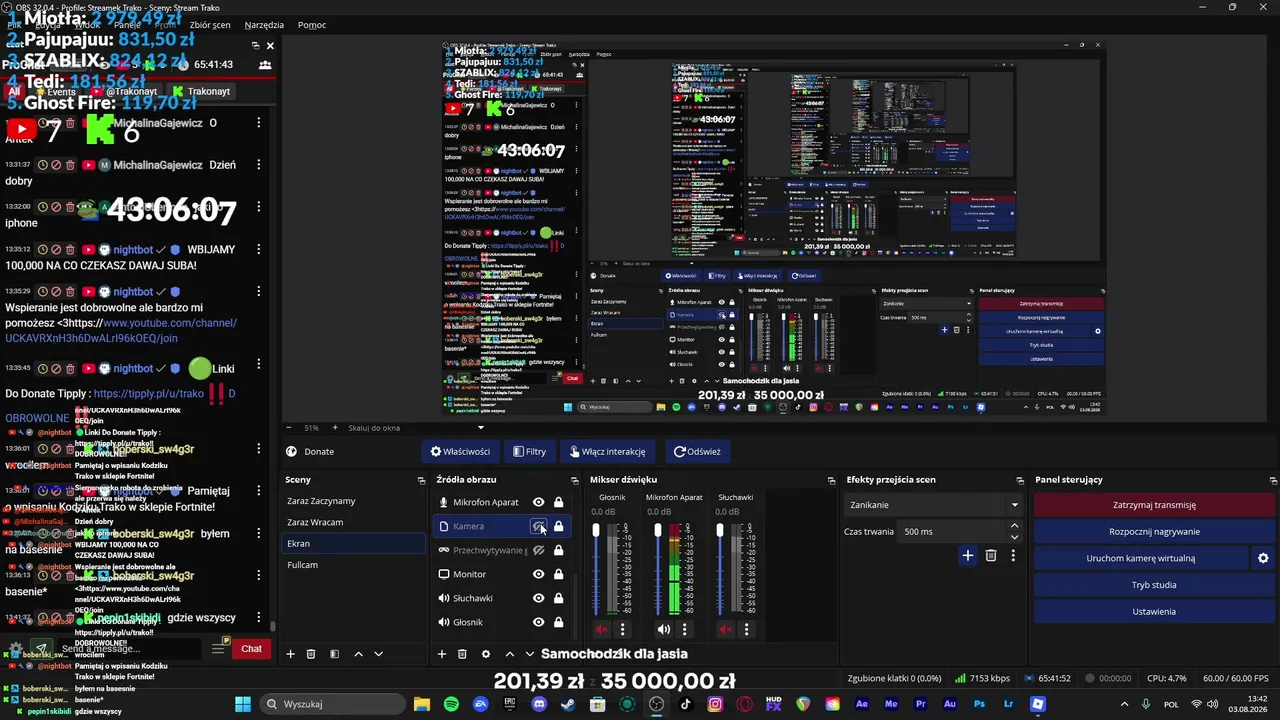Open the Narzędzia menu
Viewport: 1280px width, 720px height.
264,25
